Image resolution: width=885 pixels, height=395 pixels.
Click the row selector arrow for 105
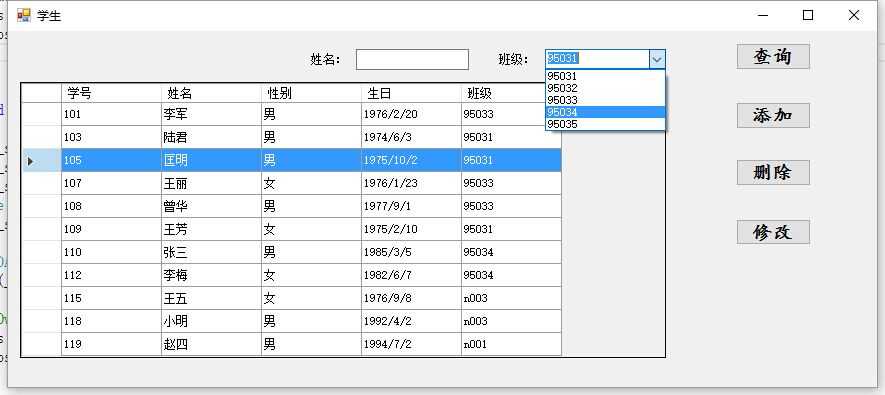[41, 161]
